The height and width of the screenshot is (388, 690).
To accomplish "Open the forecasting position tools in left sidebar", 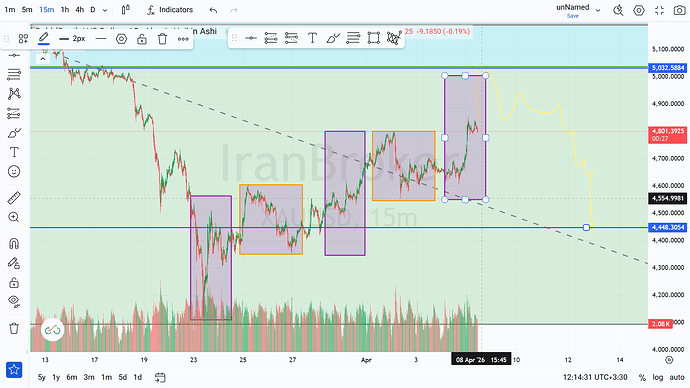I will coord(14,113).
